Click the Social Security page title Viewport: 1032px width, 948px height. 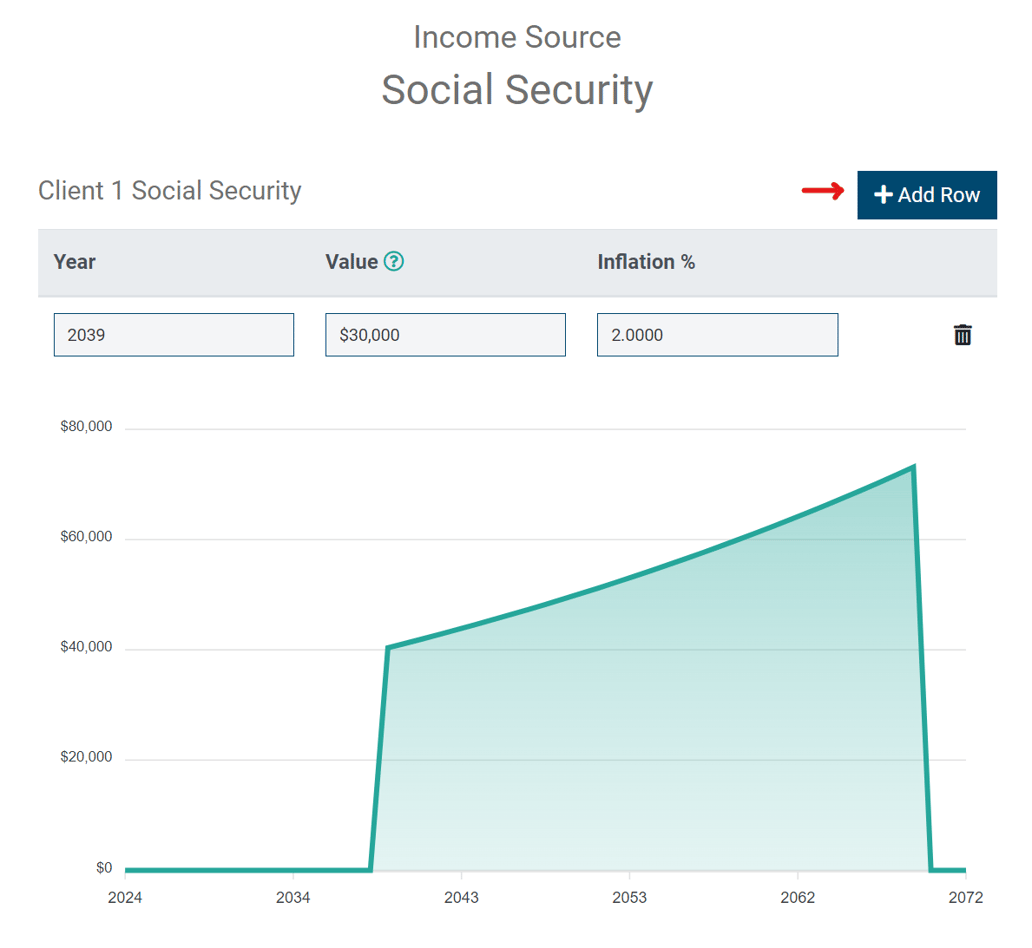click(517, 89)
